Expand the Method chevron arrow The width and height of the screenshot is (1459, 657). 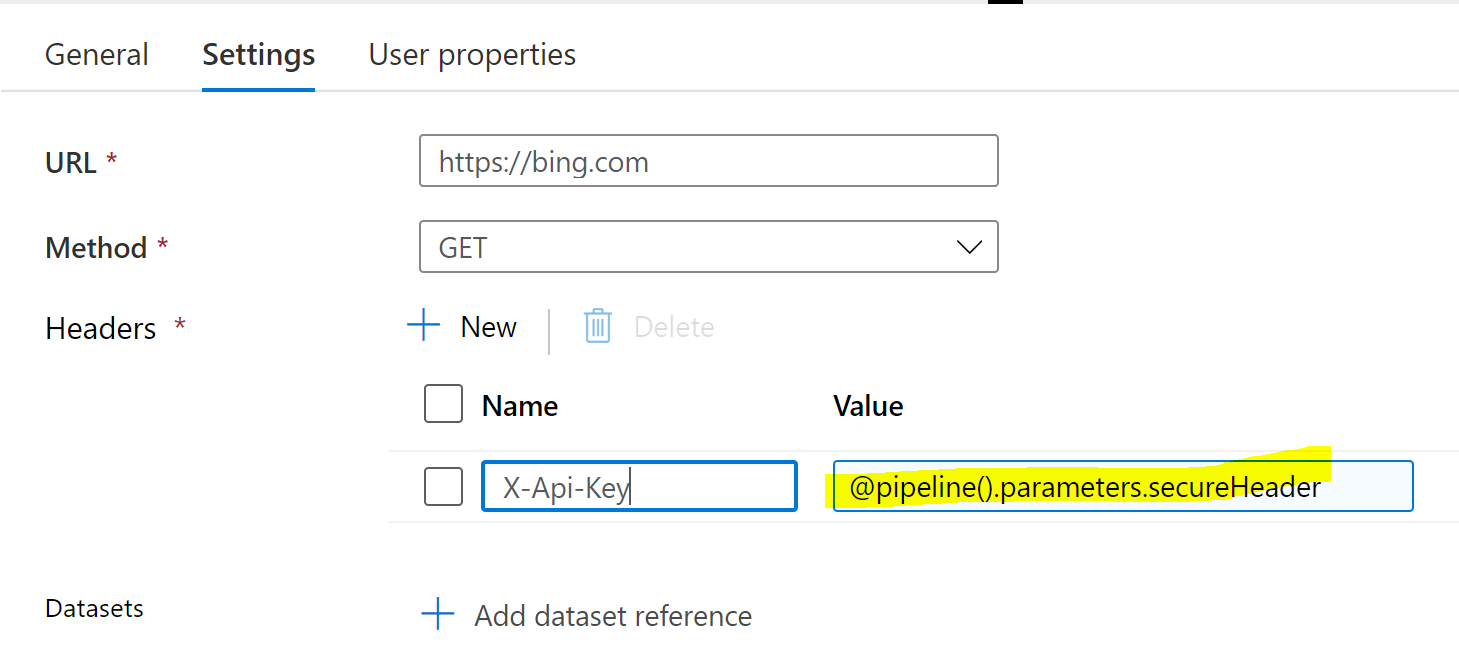coord(969,247)
